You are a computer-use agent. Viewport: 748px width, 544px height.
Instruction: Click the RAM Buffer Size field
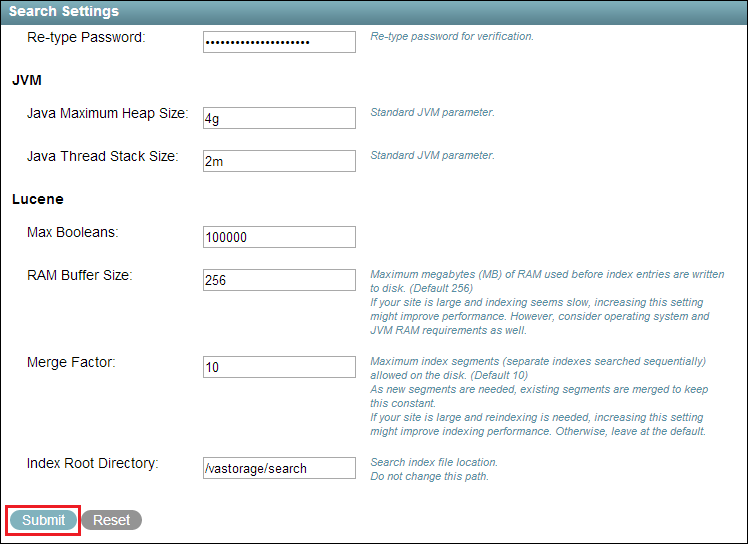(x=279, y=280)
